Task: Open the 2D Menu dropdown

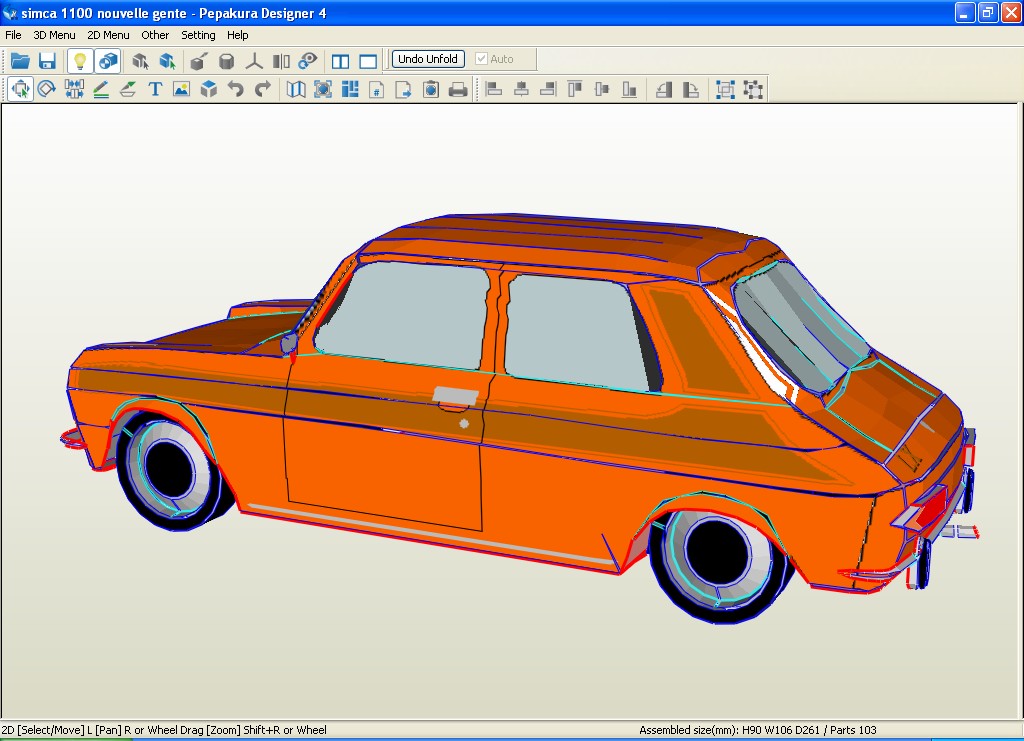Action: 108,35
